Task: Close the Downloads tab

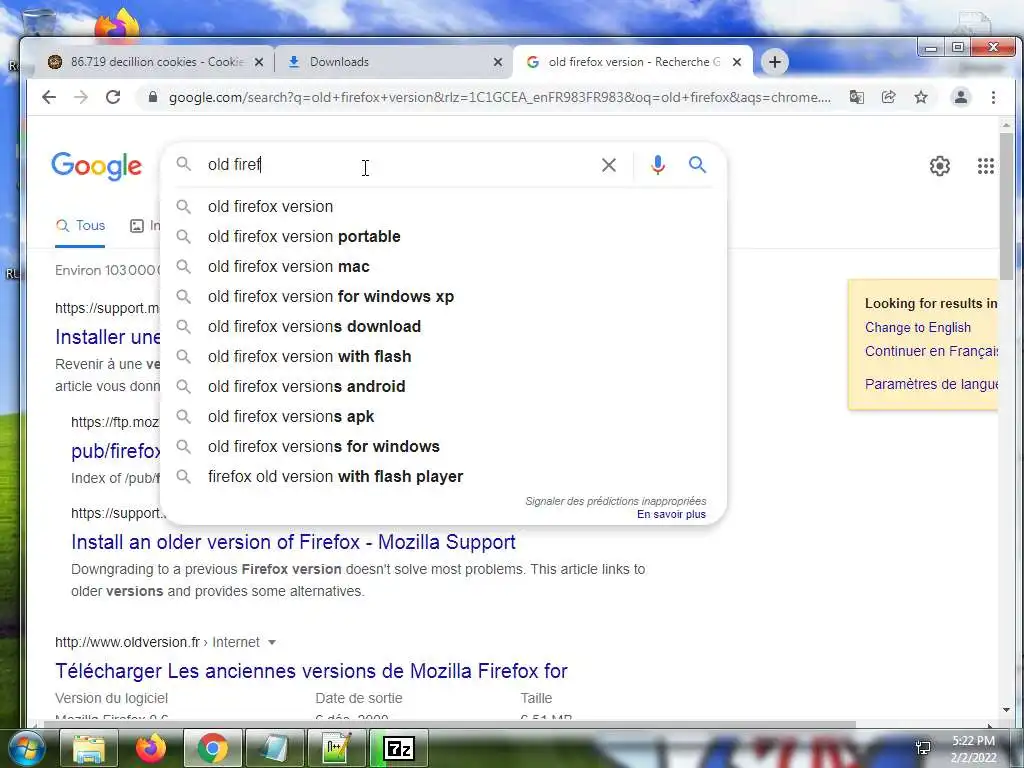Action: (x=498, y=62)
